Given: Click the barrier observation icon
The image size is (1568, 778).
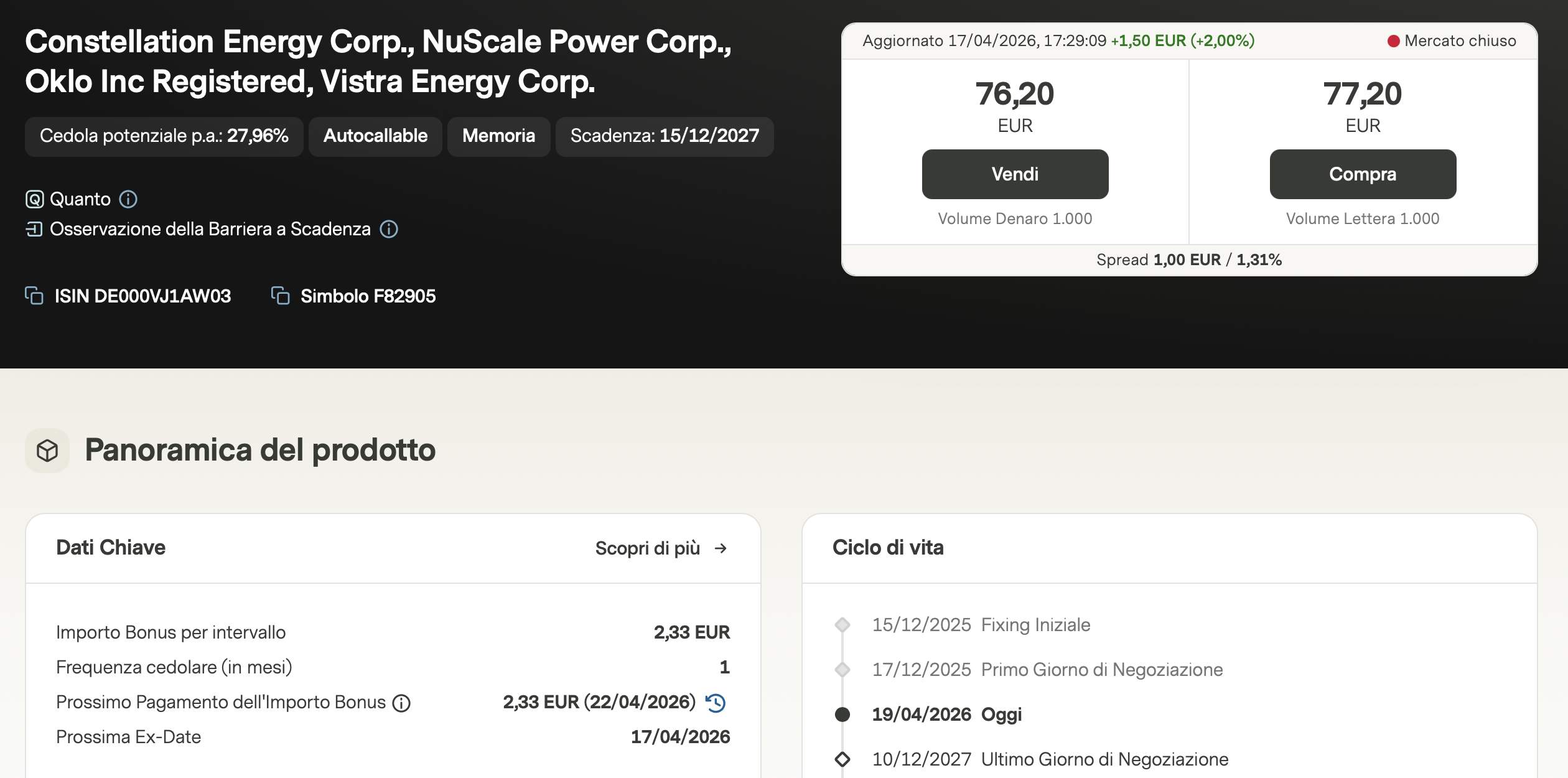Looking at the screenshot, I should (x=34, y=229).
